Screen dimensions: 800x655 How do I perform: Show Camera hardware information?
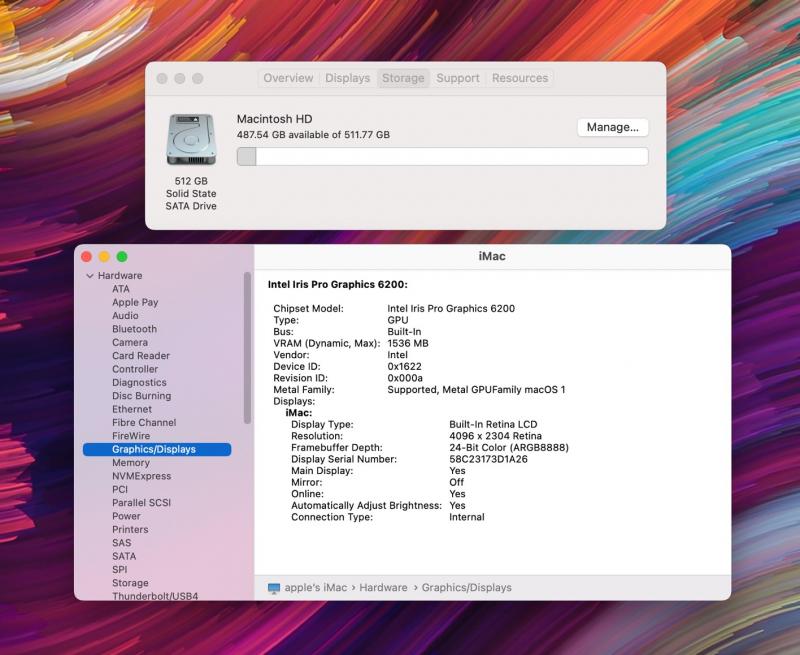tap(130, 342)
